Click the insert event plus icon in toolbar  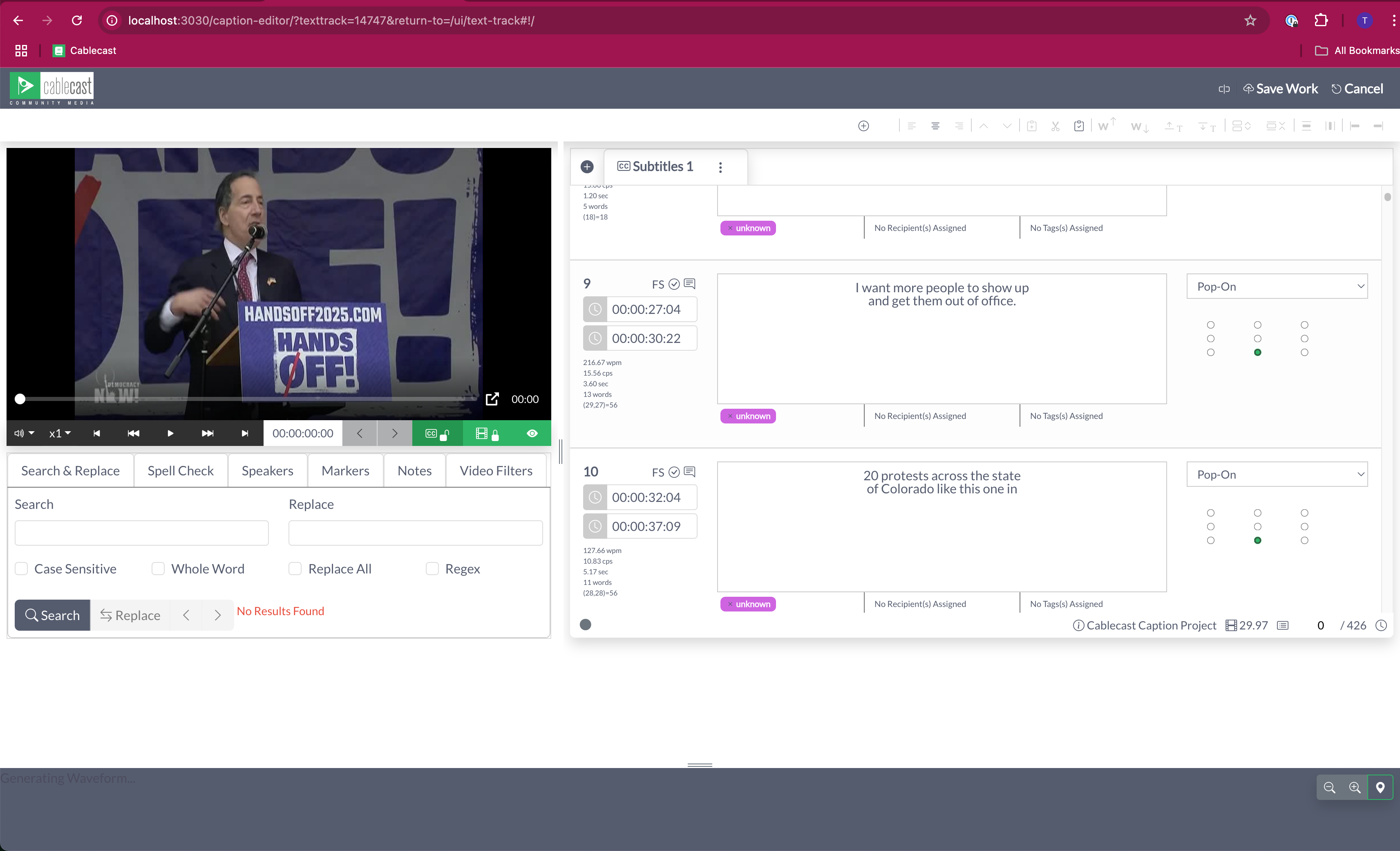click(x=863, y=126)
